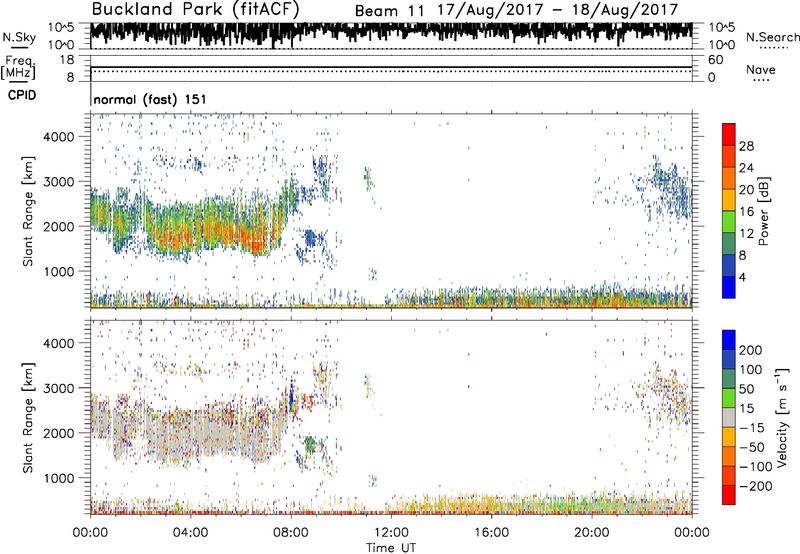Click the 'Velocity [m s-1]' colorbar label
Screen dimensions: 800x554
pos(781,417)
